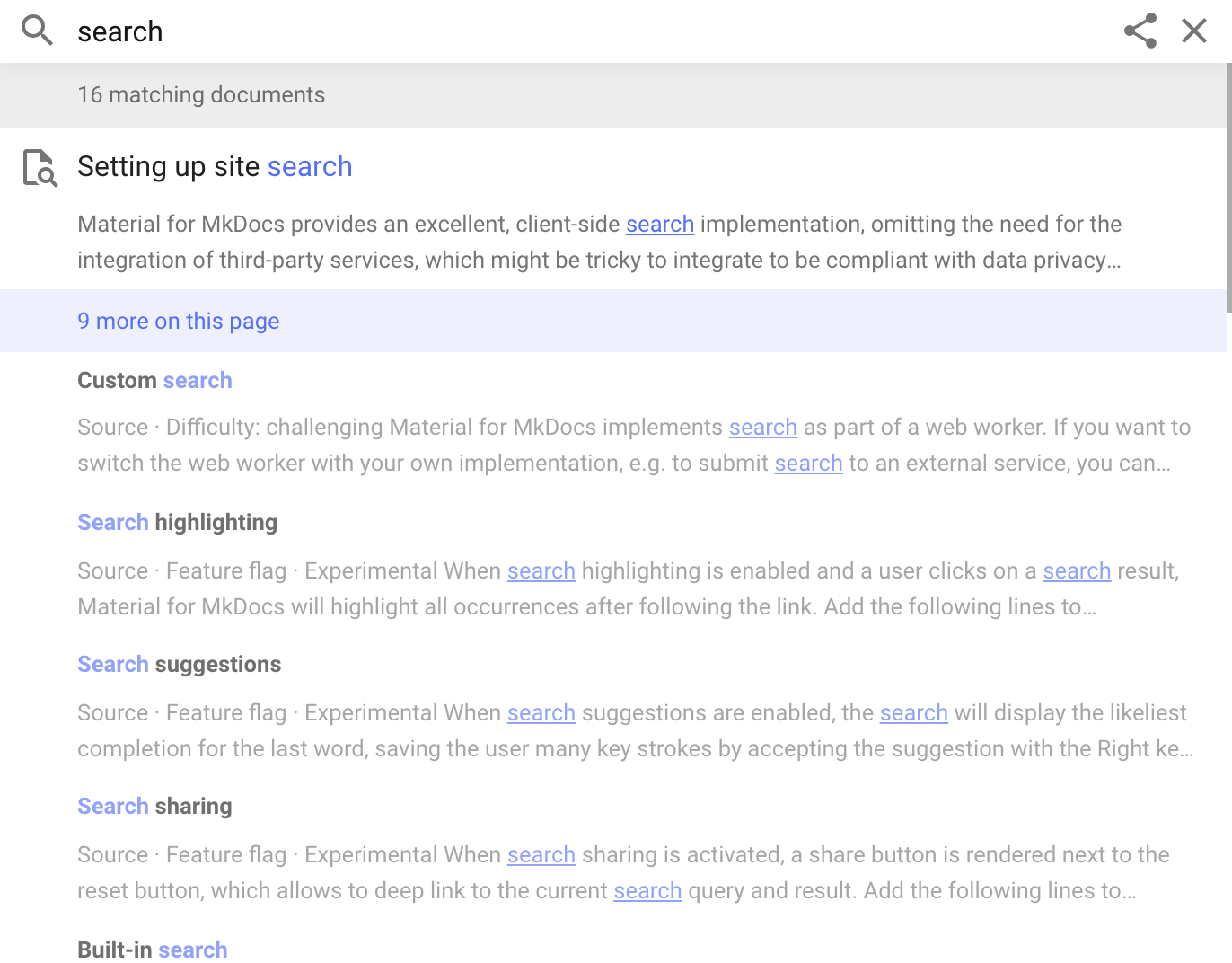This screenshot has height=963, width=1232.
Task: Click the highlighted search term in the first result title
Action: [x=309, y=166]
